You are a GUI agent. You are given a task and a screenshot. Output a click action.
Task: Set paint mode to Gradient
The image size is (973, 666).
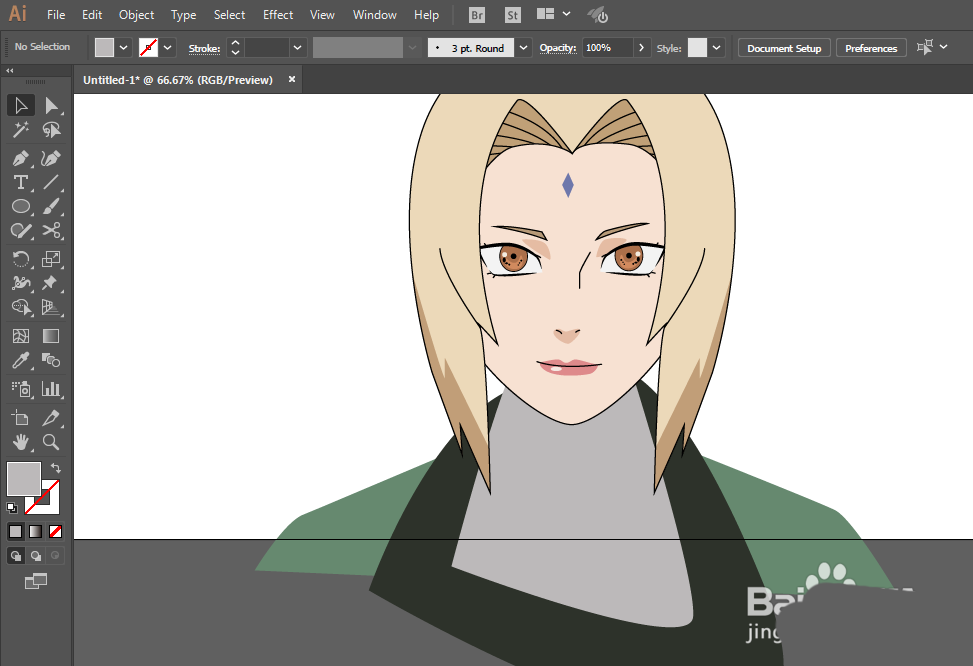(35, 532)
